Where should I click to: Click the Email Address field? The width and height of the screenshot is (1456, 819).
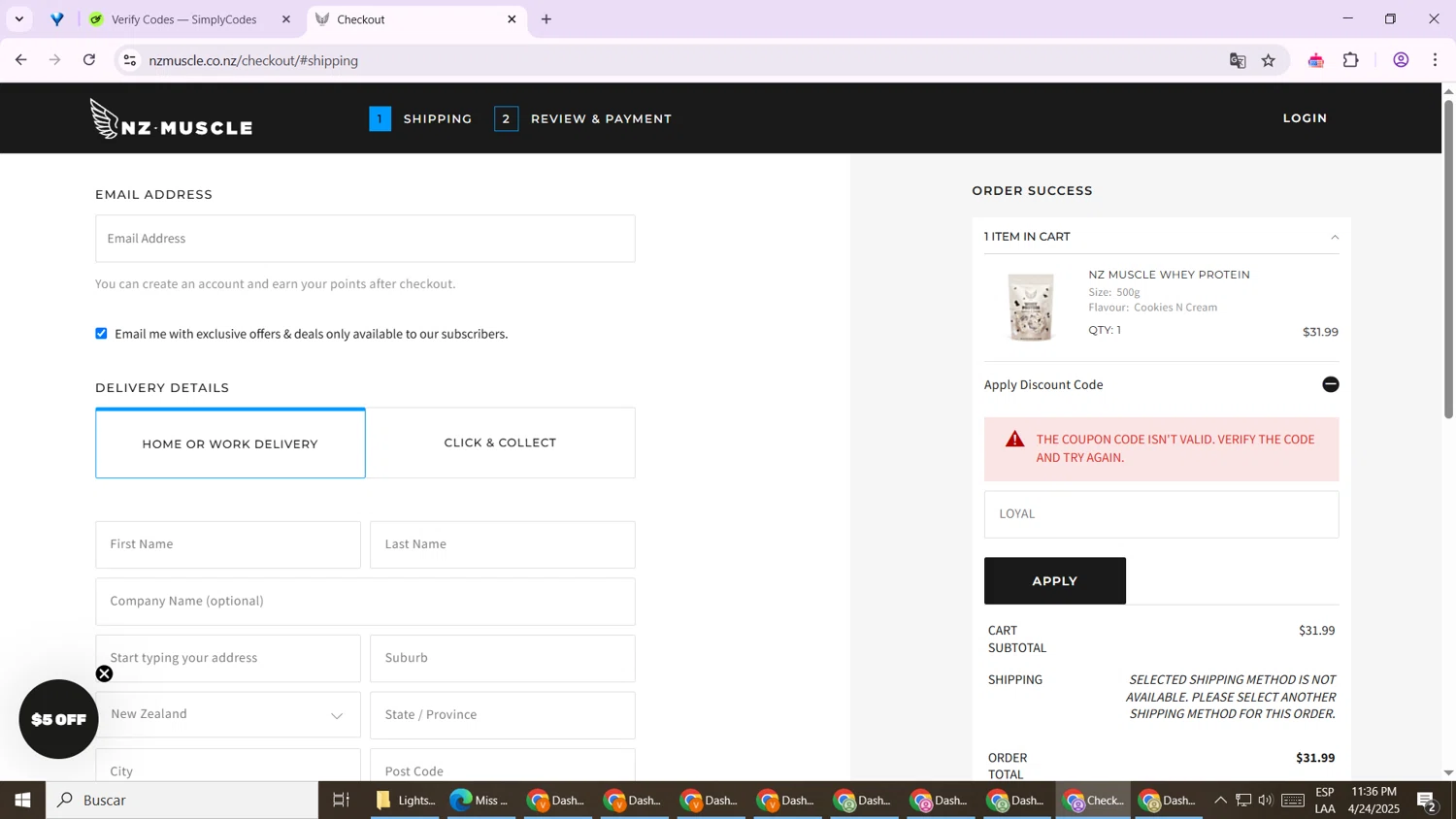point(365,239)
